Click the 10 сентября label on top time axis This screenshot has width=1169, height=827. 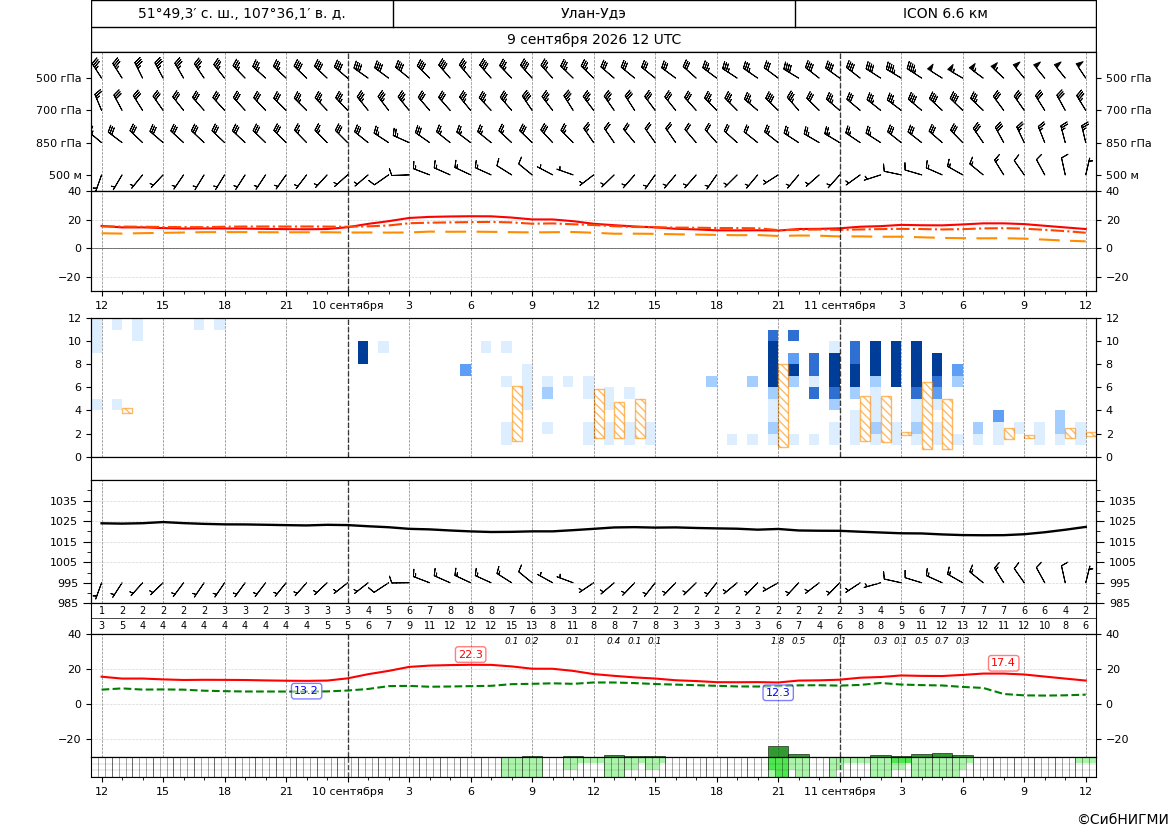[x=347, y=305]
